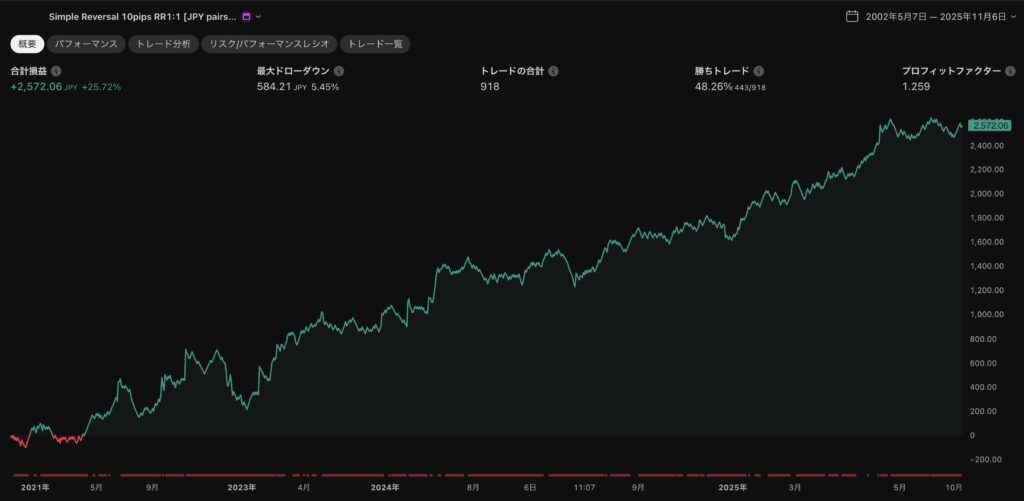Screen dimensions: 1024x501
Task: Click the green 2,572.06 equity value label
Action: (x=989, y=125)
